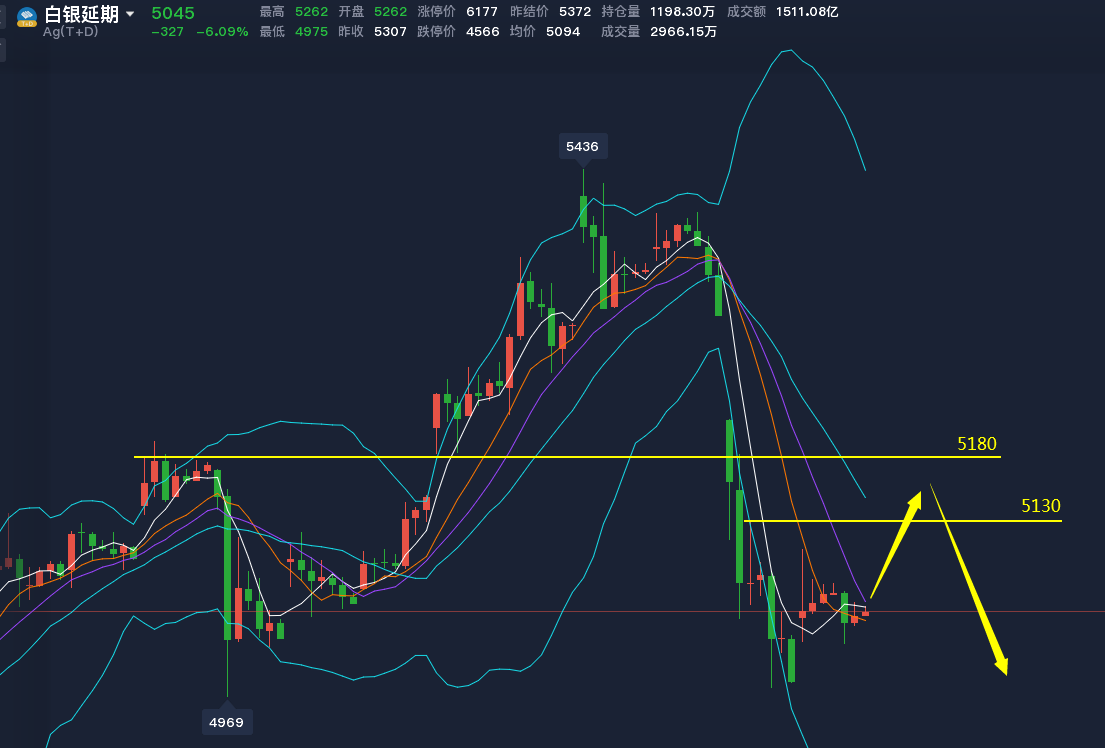This screenshot has width=1105, height=748.
Task: Click the 涨停价 value 6177
Action: (x=482, y=12)
